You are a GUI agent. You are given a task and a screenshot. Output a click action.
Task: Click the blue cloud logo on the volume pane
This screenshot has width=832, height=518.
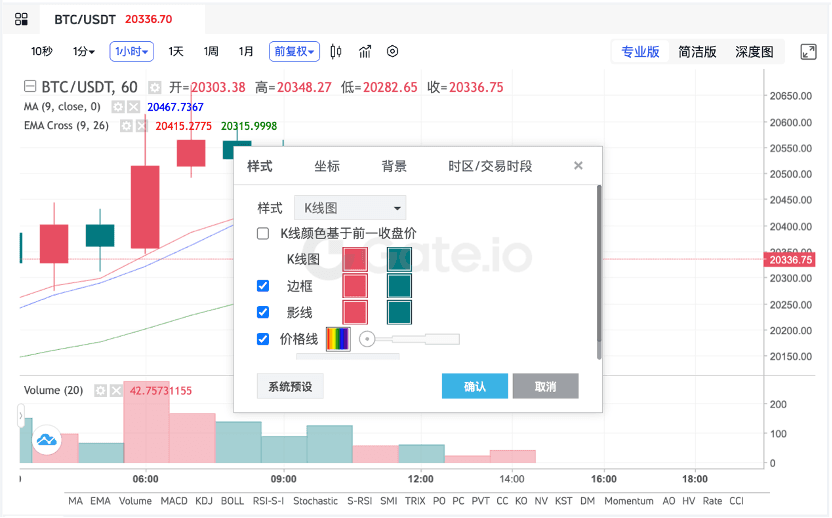[x=46, y=439]
